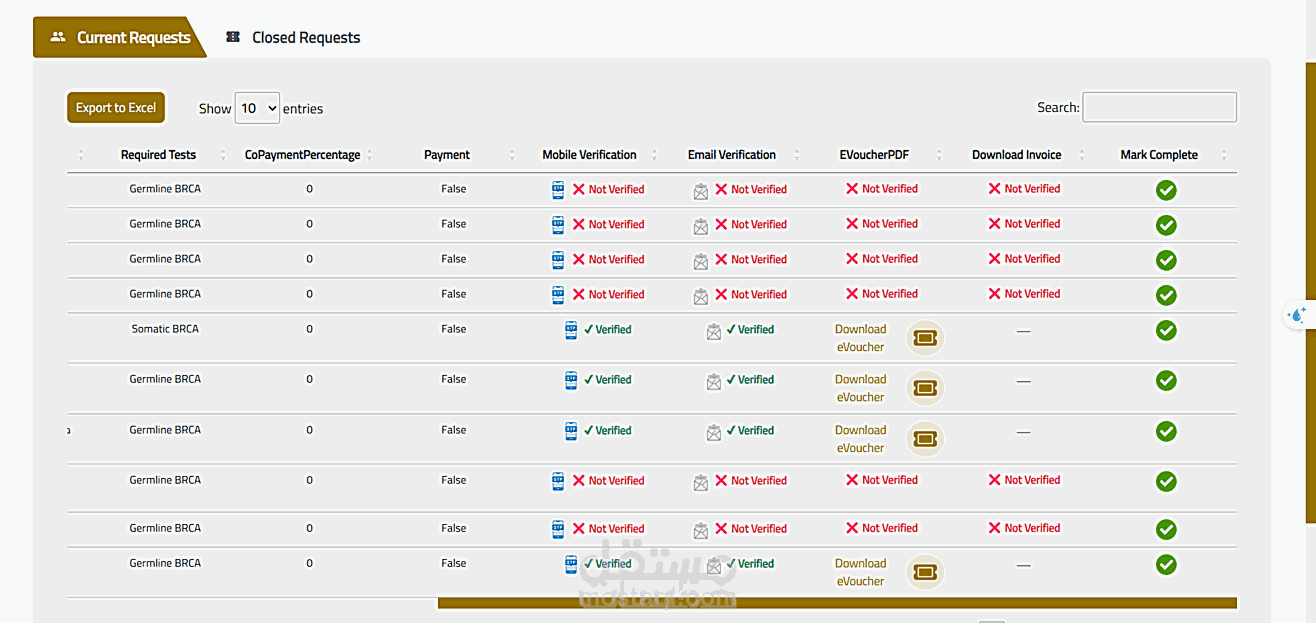
Task: Click the mobile verification icon in last row
Action: pos(571,564)
